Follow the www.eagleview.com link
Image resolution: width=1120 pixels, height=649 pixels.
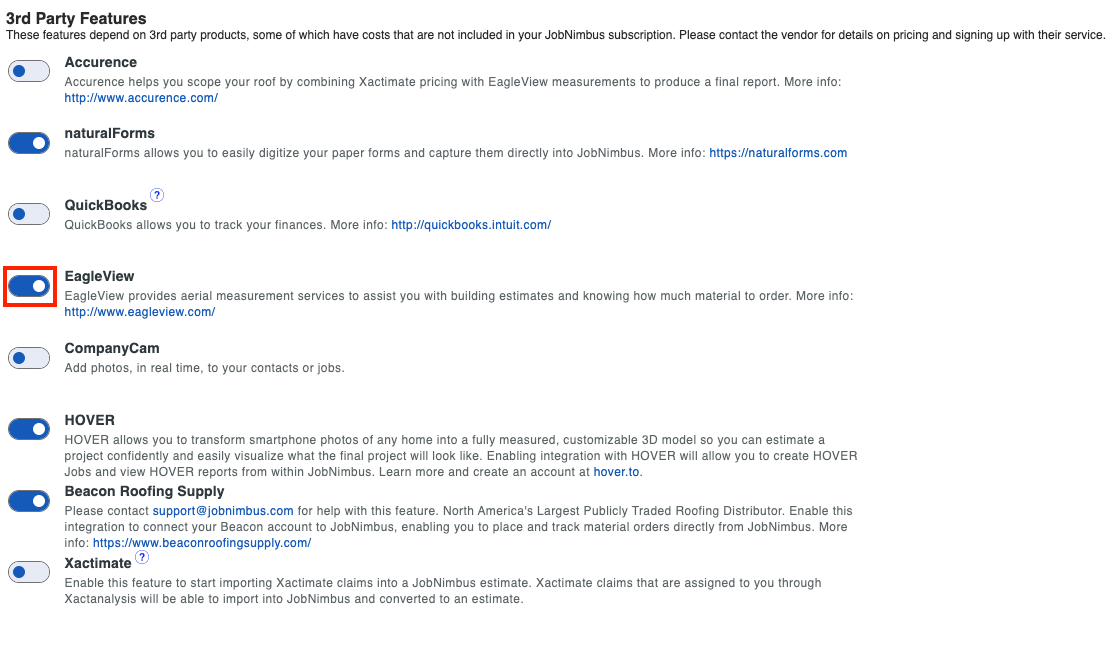pyautogui.click(x=140, y=312)
